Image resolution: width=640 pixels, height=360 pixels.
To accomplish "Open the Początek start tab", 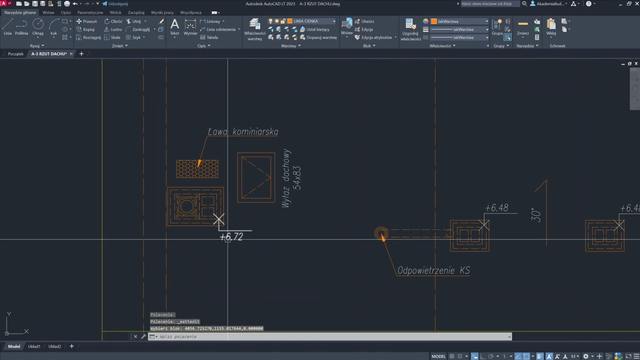I will (15, 54).
